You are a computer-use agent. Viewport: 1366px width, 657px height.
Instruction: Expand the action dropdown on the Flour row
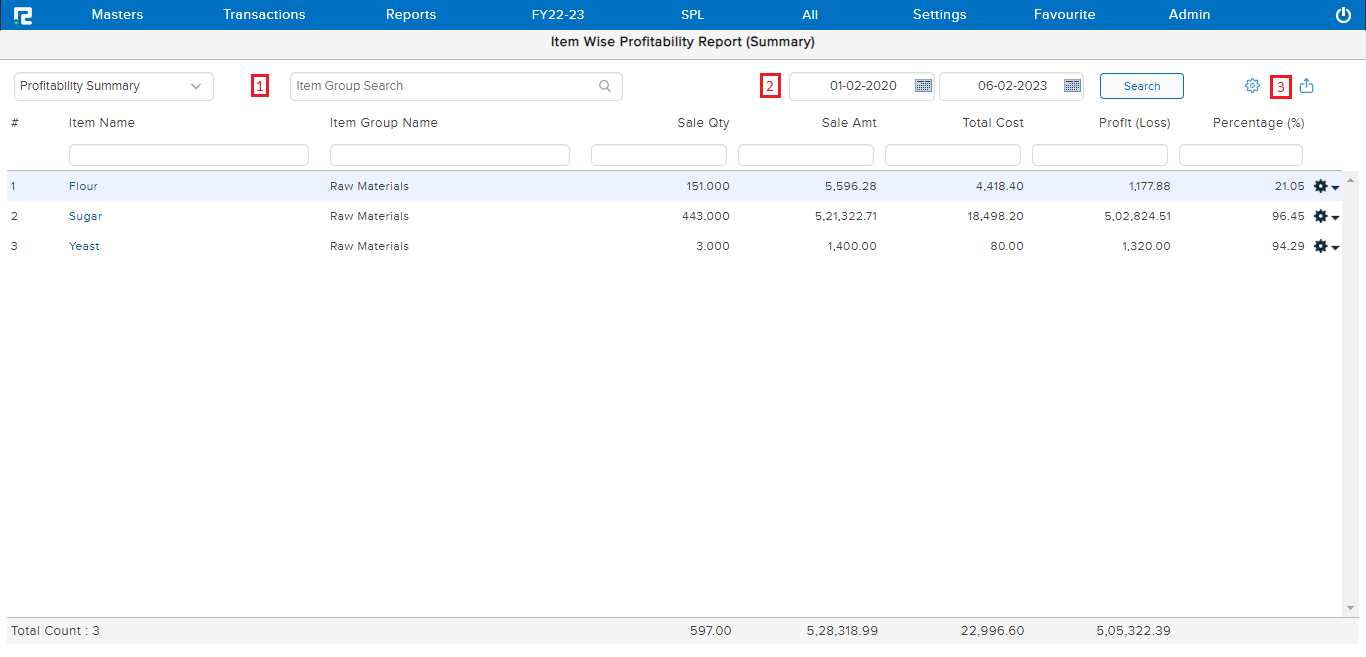click(1334, 188)
